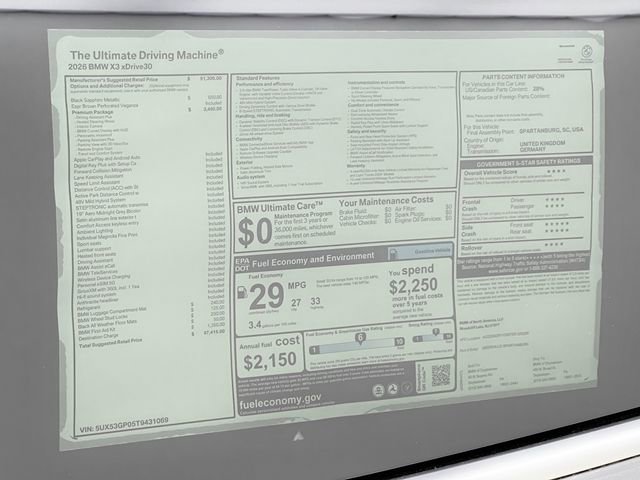Click the '$2,250' fuel cost figure

(x=413, y=285)
